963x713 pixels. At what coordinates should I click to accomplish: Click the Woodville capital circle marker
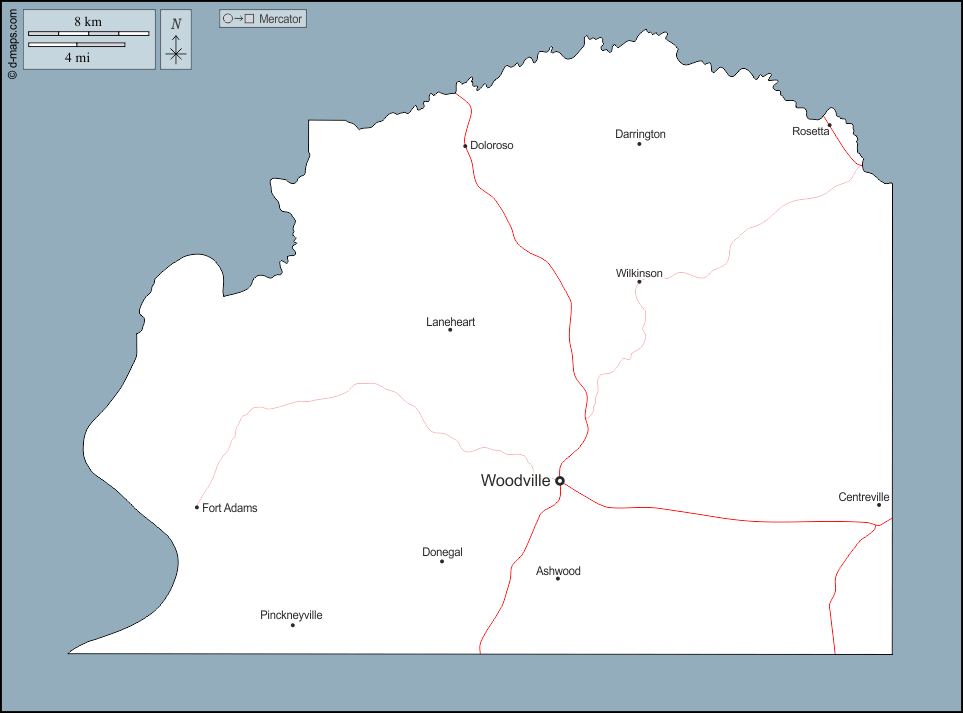560,481
